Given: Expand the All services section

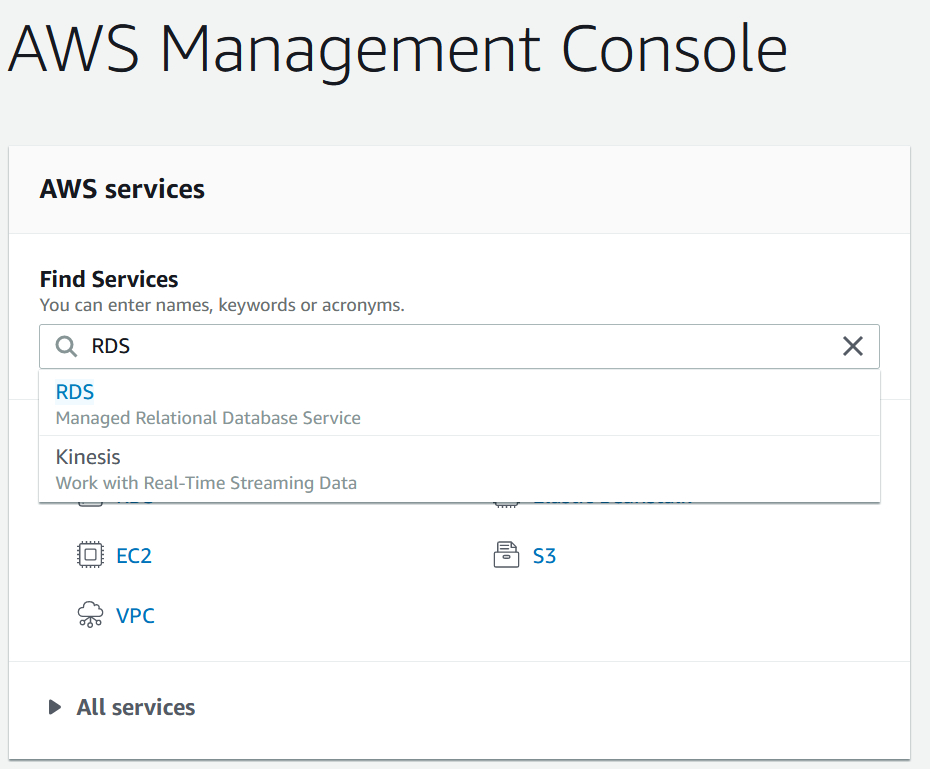Looking at the screenshot, I should [55, 707].
